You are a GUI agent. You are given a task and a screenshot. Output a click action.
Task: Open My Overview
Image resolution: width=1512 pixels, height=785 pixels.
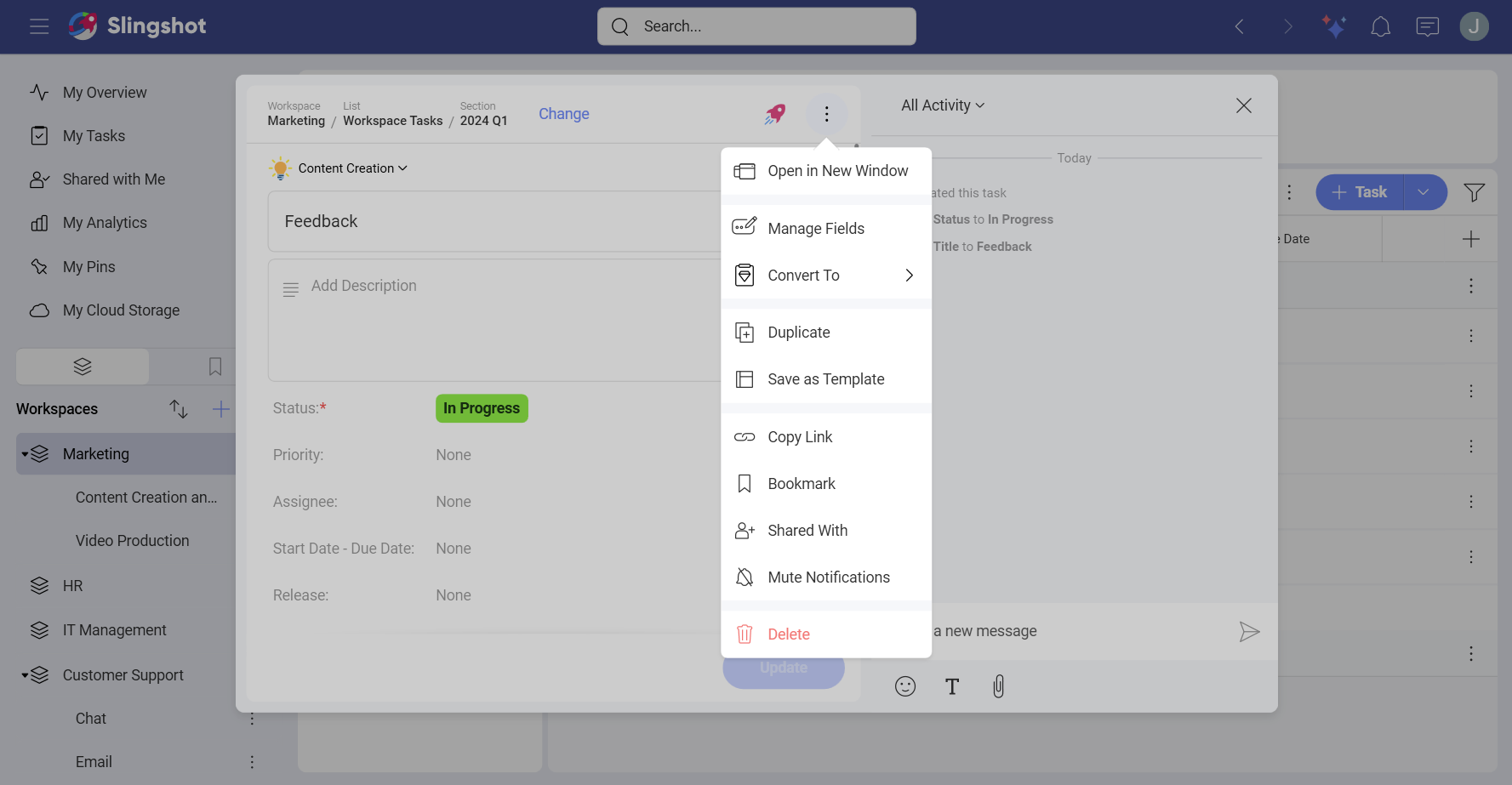[104, 93]
